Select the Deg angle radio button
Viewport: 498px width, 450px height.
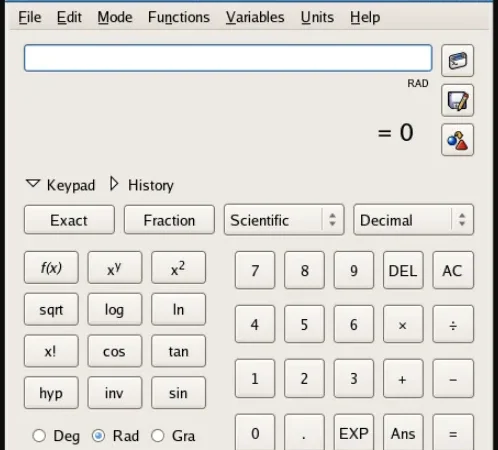(39, 436)
